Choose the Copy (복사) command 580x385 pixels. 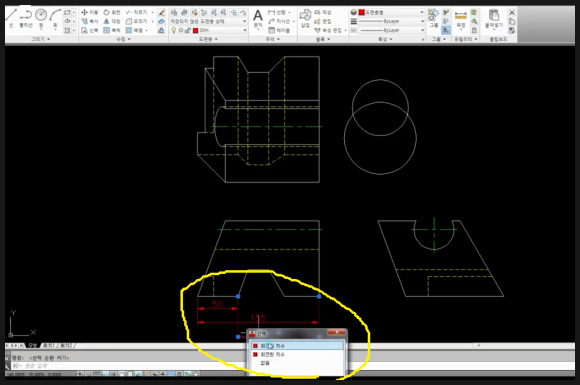coord(90,21)
